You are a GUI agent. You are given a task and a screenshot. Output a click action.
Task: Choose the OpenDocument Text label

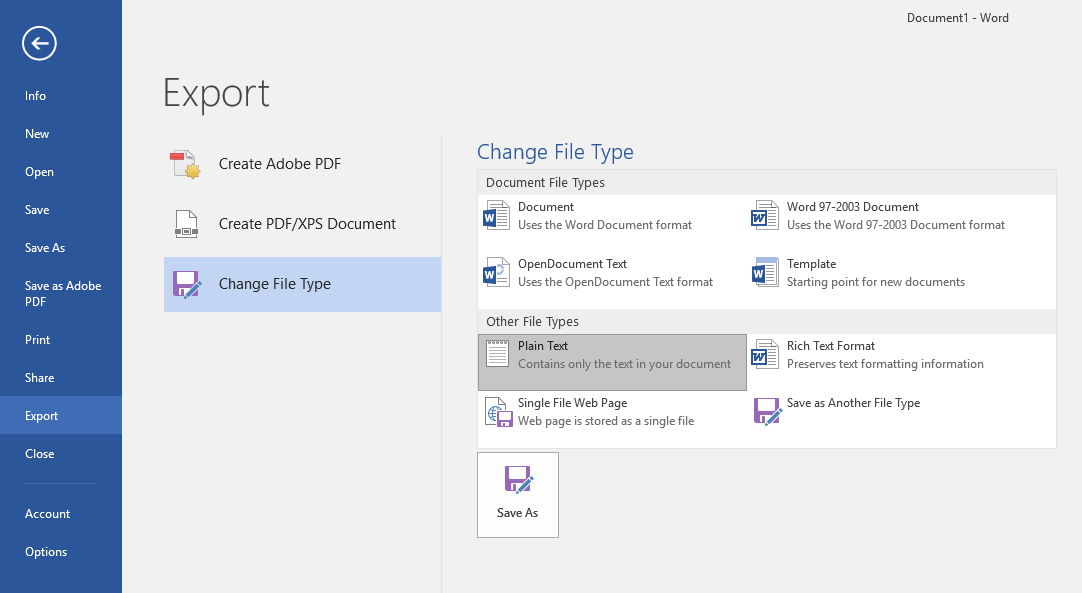point(572,264)
